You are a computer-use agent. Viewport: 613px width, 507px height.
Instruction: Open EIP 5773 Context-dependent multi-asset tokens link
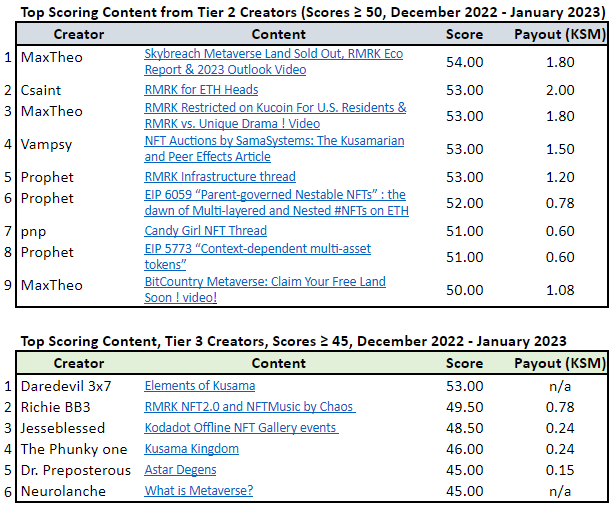(258, 256)
